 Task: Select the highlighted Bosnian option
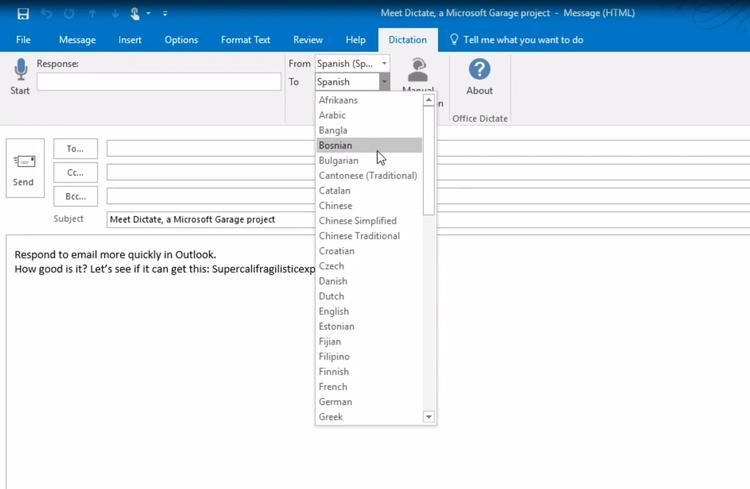pyautogui.click(x=369, y=145)
